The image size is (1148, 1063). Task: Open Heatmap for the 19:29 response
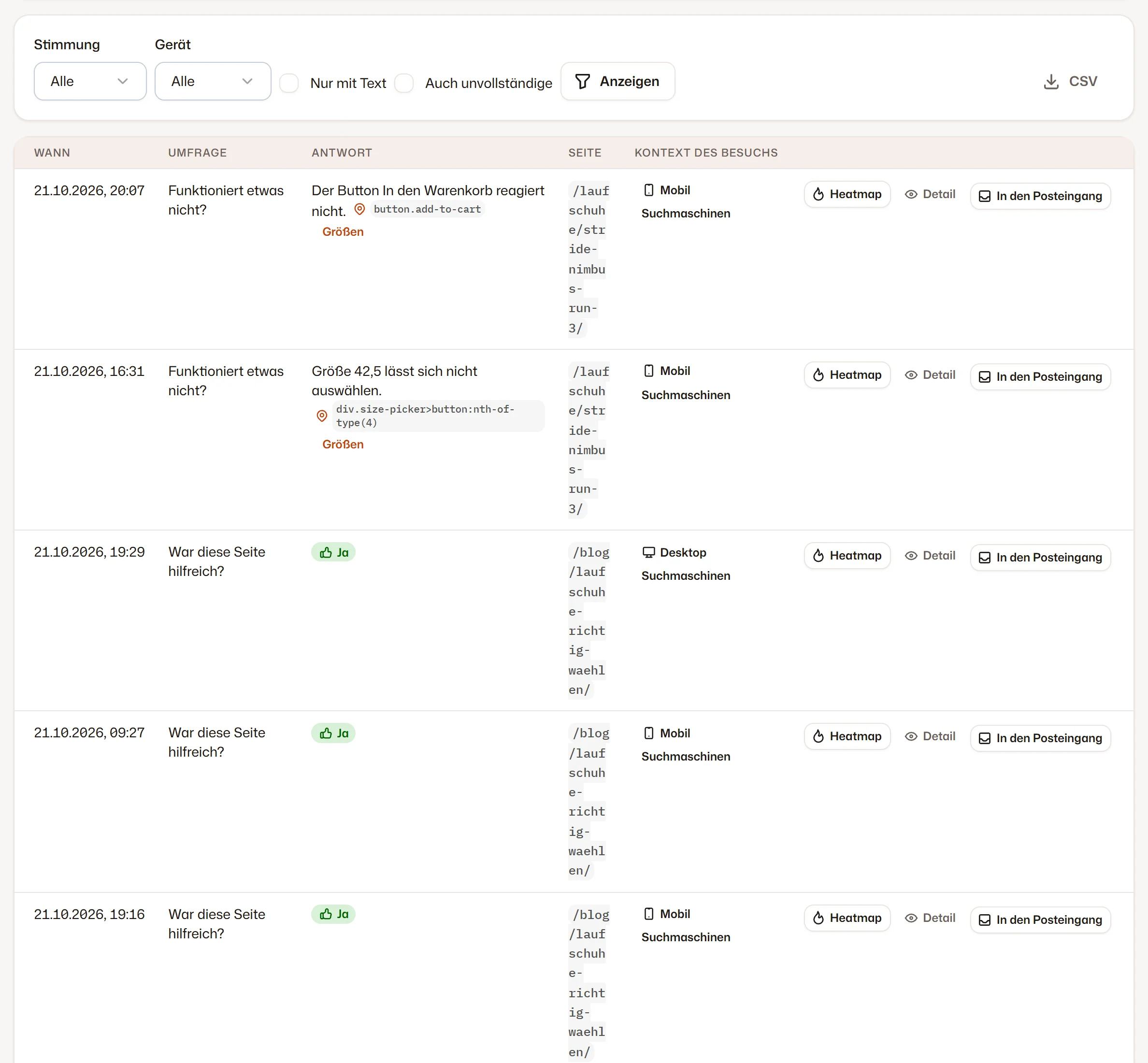(x=847, y=556)
